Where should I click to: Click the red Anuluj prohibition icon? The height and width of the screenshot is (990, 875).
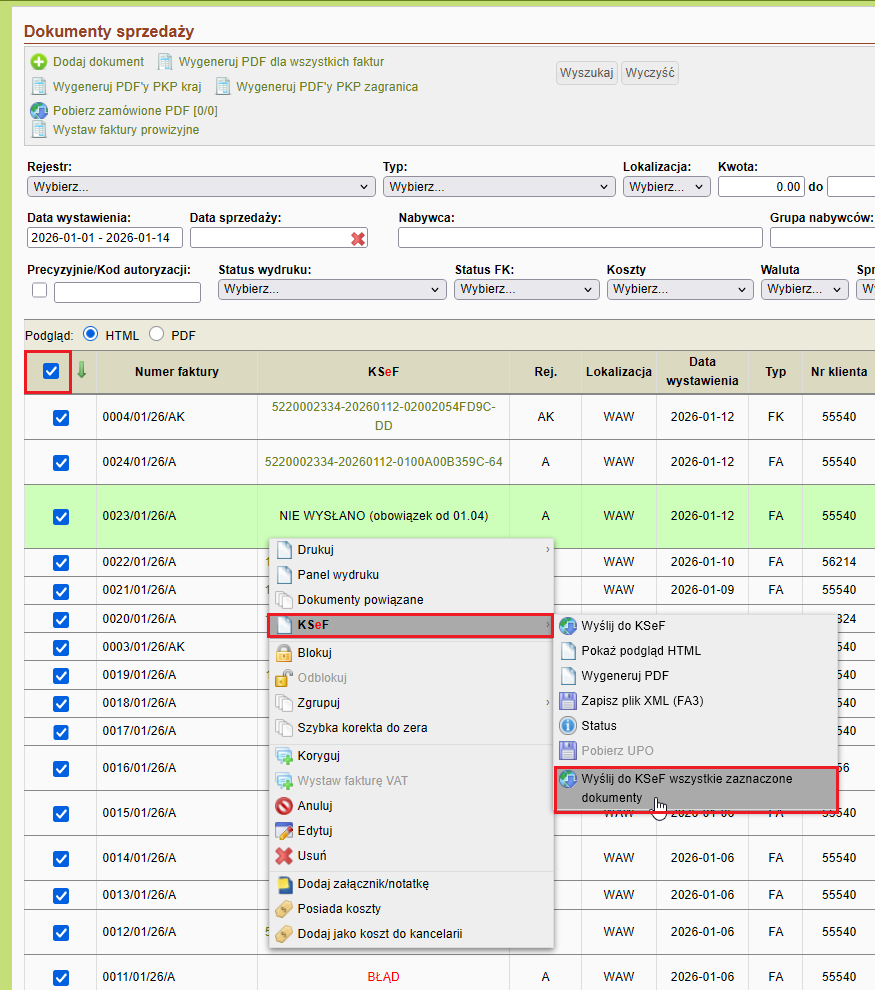tap(284, 806)
